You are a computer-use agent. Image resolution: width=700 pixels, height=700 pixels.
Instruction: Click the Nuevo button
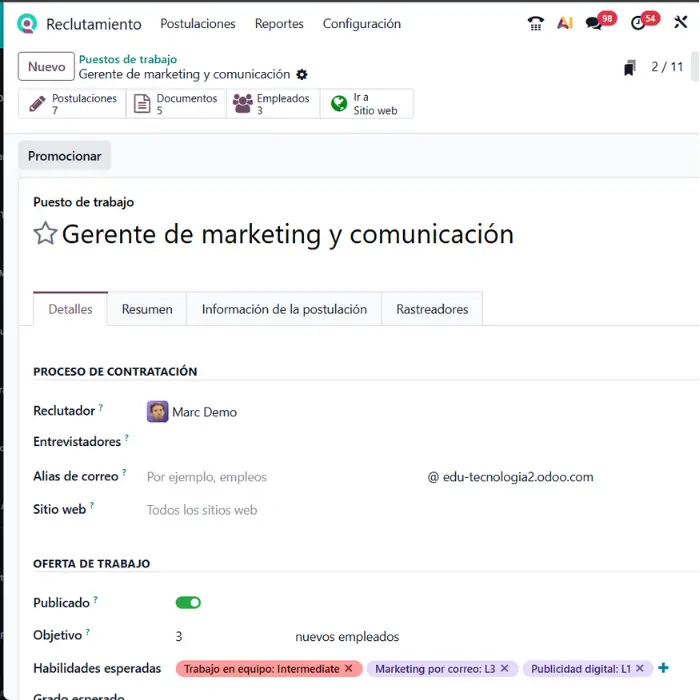(x=46, y=67)
